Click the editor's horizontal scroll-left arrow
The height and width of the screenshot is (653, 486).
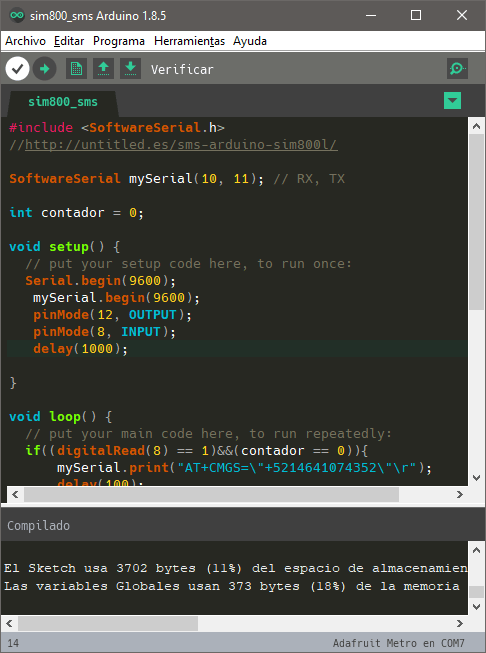click(x=15, y=494)
